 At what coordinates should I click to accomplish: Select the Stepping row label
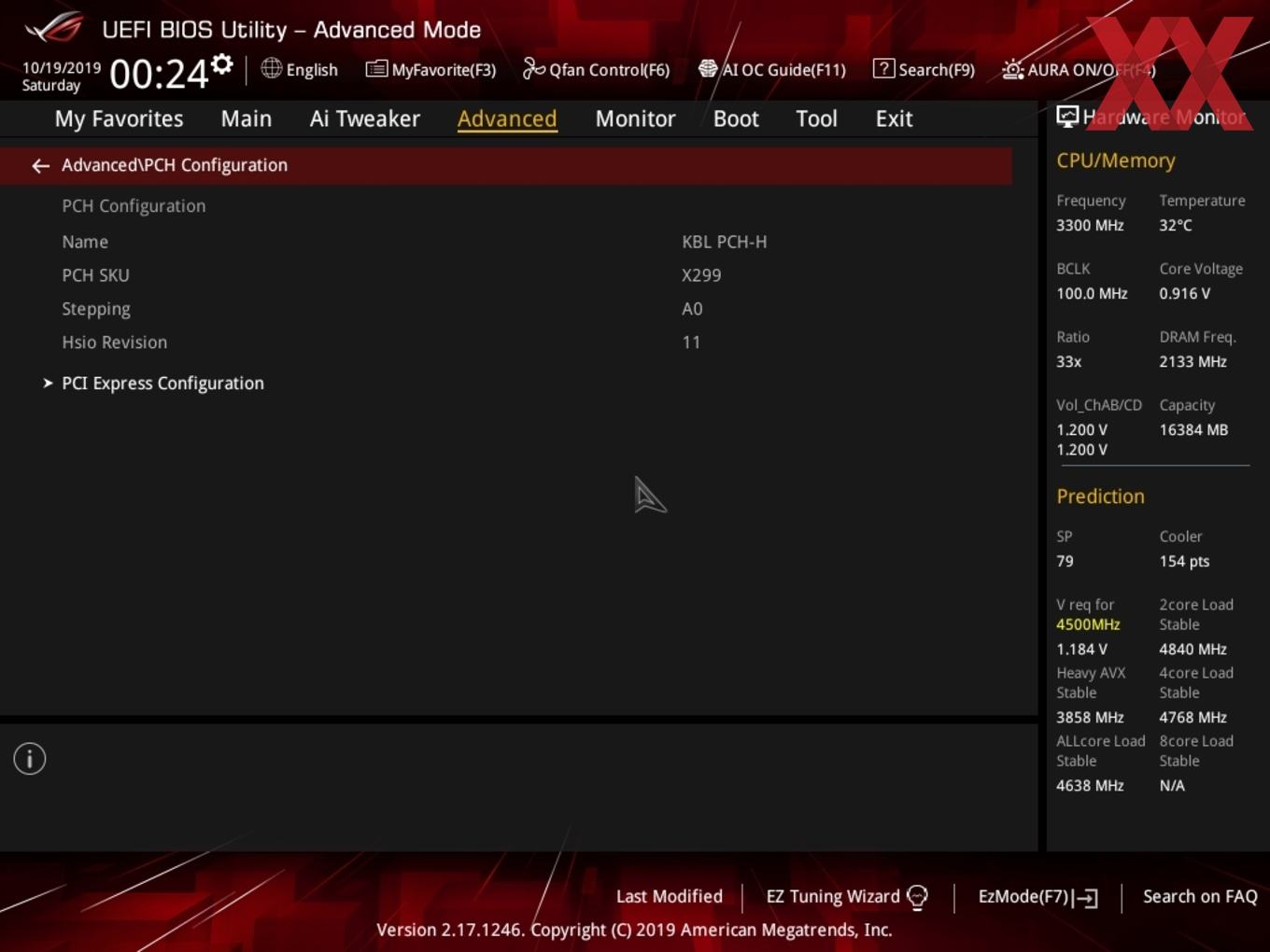(x=96, y=309)
